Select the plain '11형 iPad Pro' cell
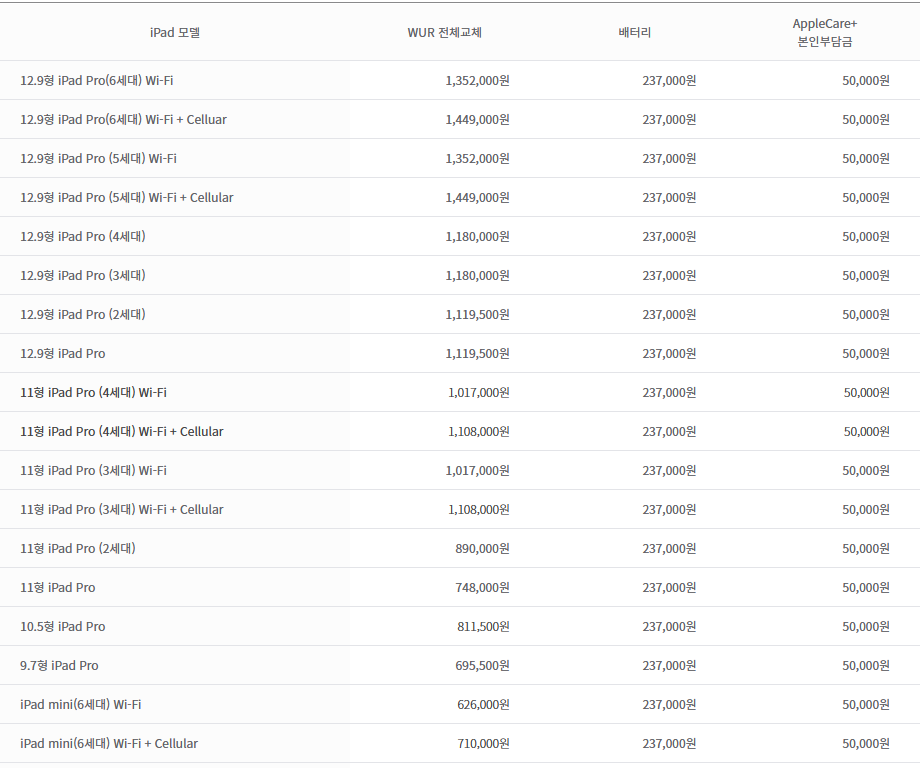The width and height of the screenshot is (921, 768). tap(58, 588)
